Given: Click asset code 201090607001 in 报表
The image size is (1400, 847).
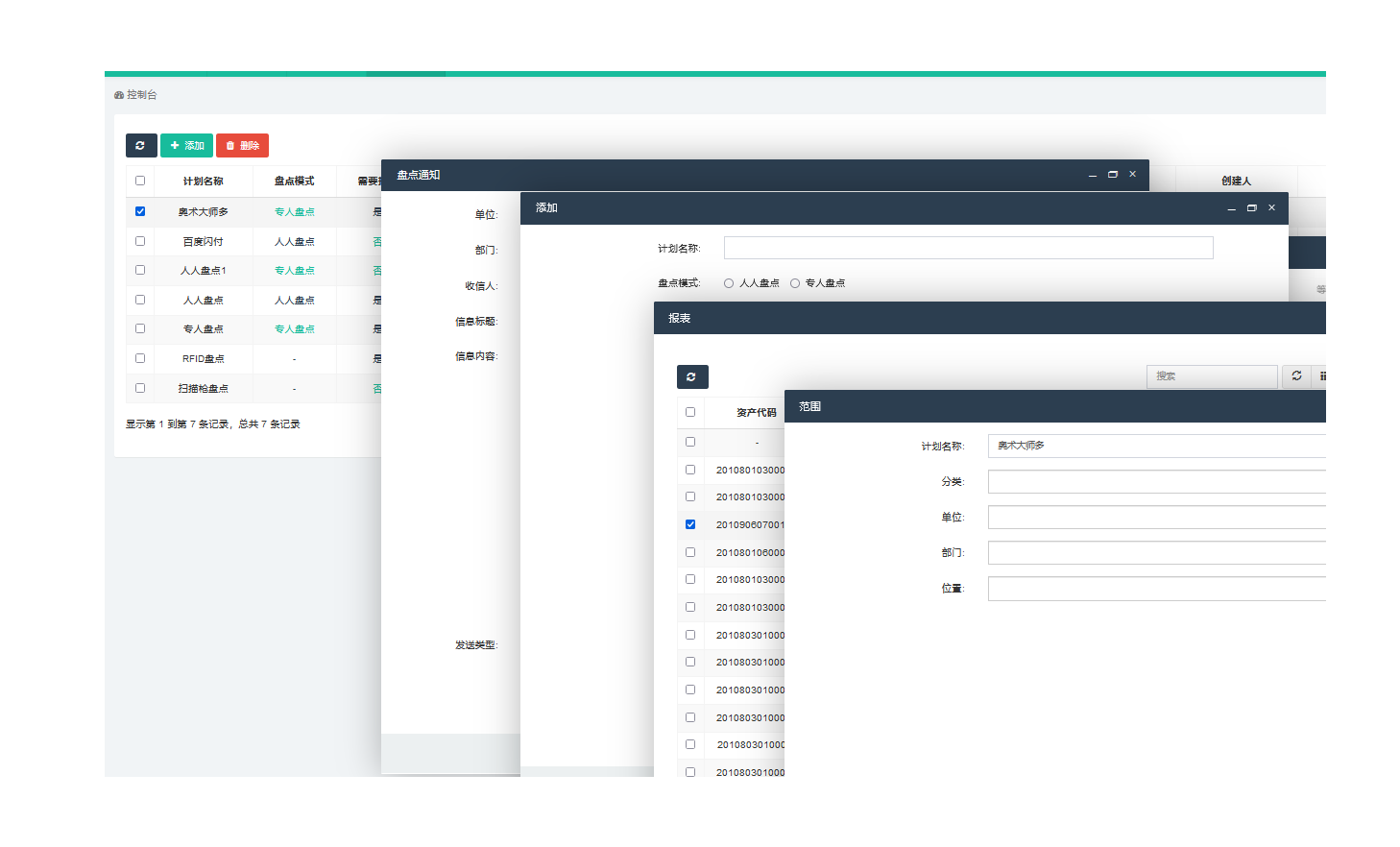Looking at the screenshot, I should click(x=750, y=524).
